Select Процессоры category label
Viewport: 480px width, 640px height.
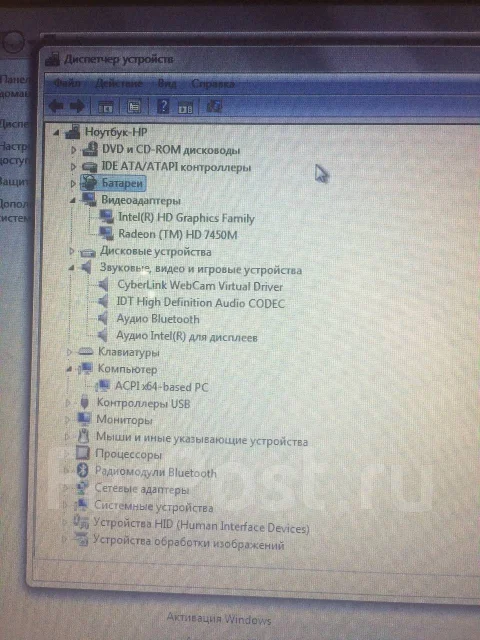[x=128, y=454]
